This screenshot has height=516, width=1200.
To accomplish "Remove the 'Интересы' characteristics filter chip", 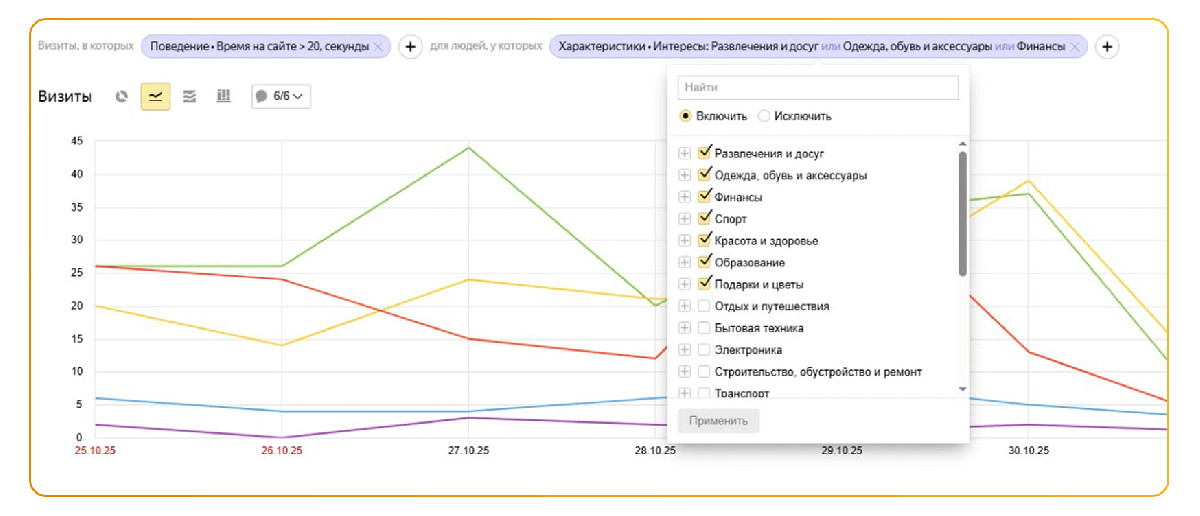I will pos(1075,47).
